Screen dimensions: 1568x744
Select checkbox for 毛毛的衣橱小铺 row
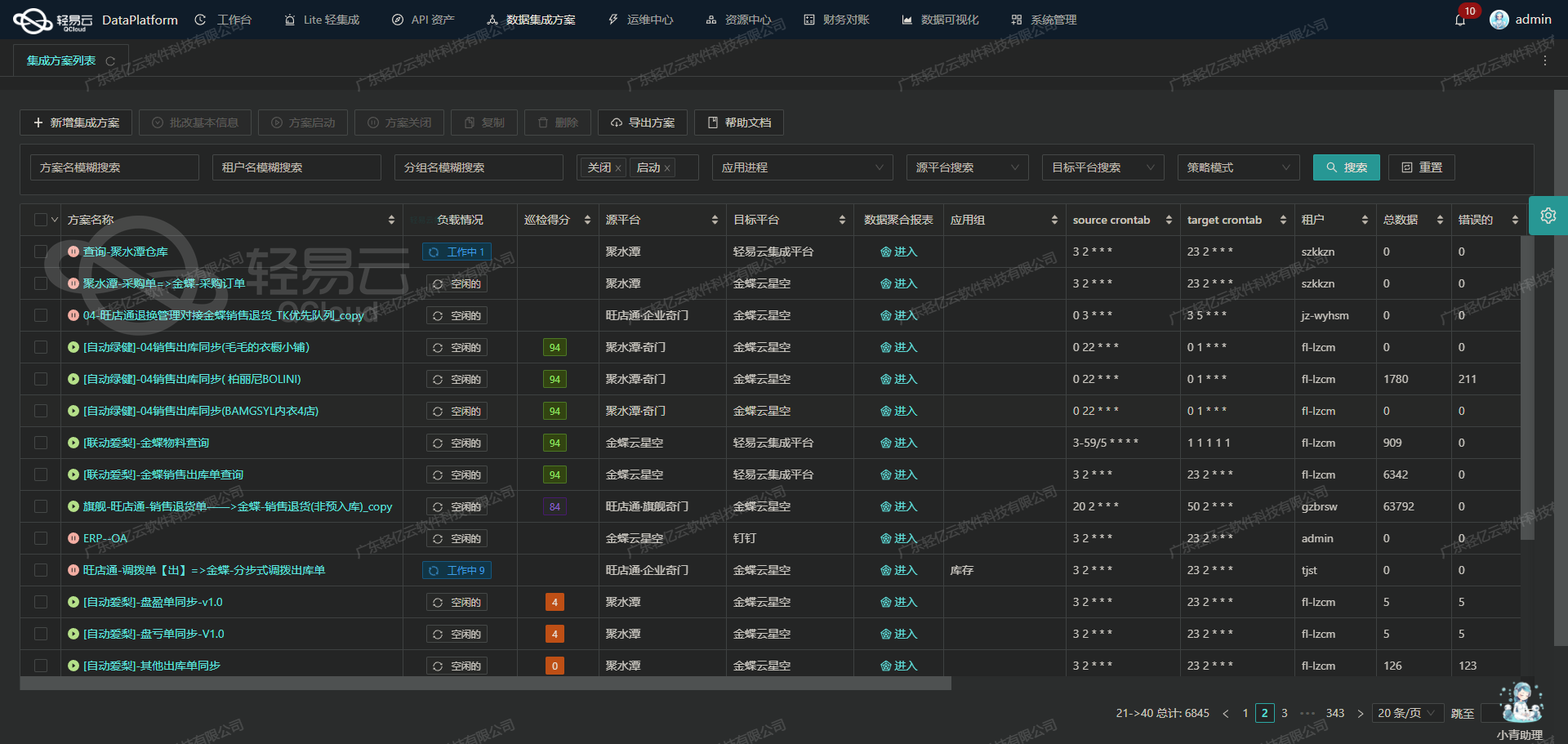[x=41, y=347]
